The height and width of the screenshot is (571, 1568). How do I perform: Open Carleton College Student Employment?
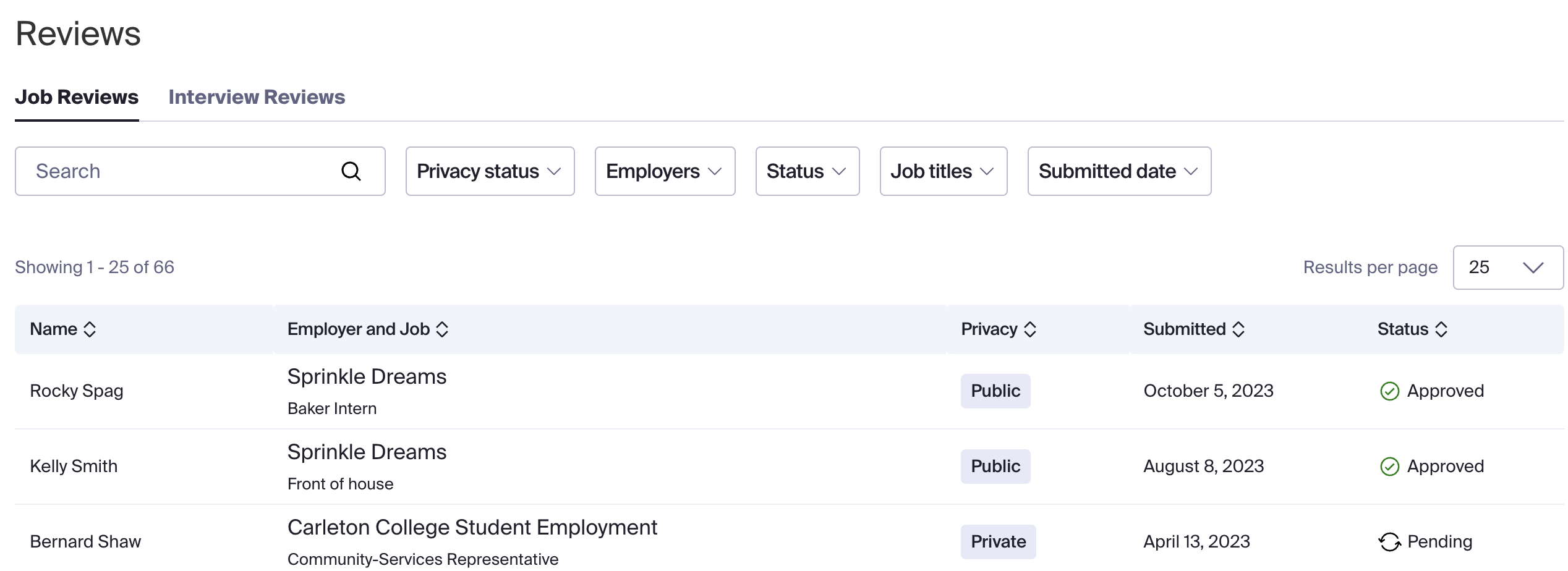[x=472, y=527]
